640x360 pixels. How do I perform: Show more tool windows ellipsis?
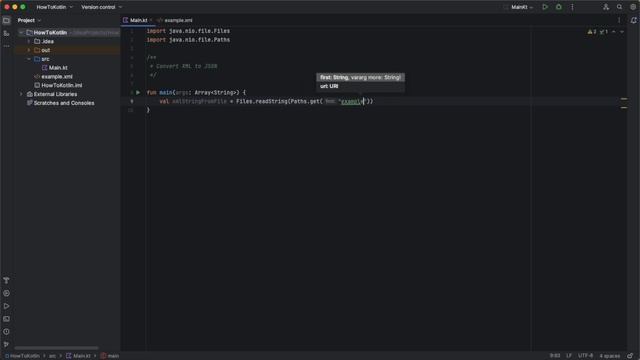[x=6, y=46]
